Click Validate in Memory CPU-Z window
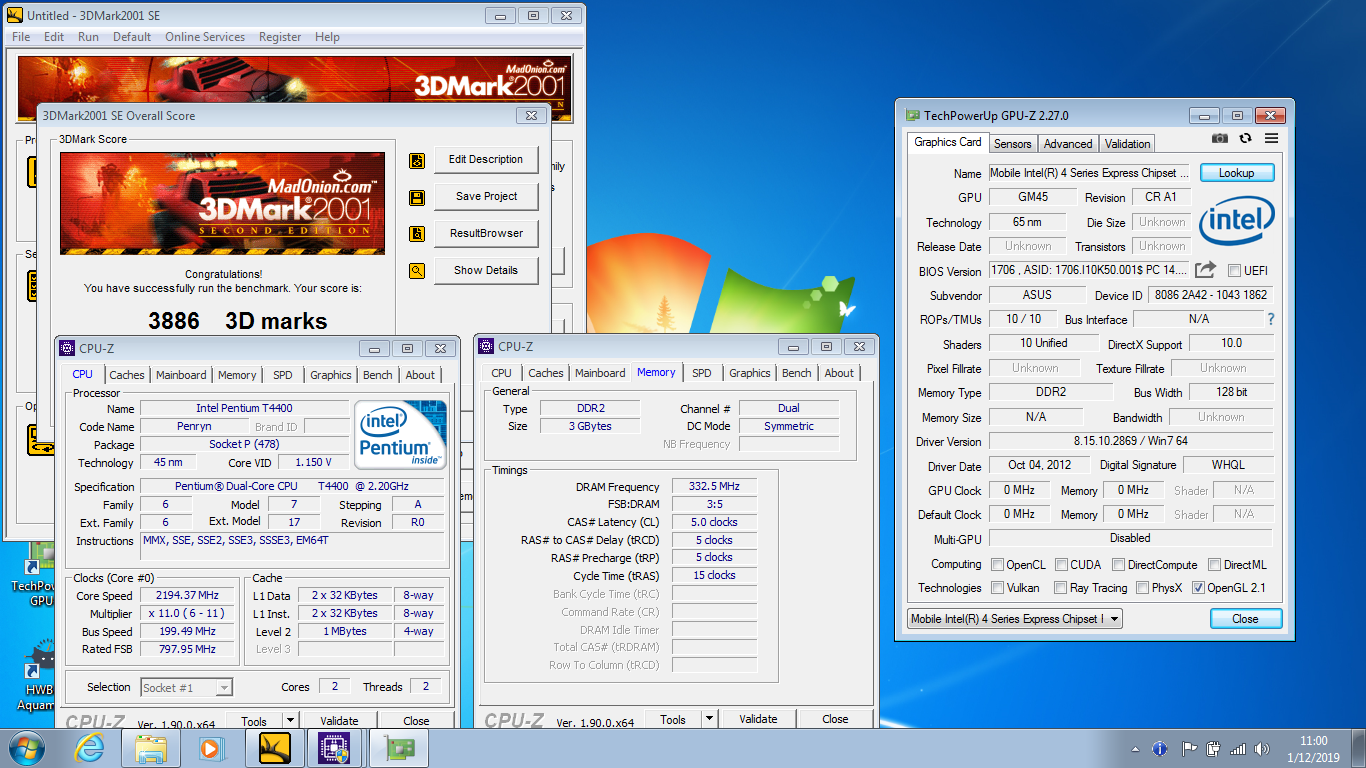The width and height of the screenshot is (1366, 768). (x=758, y=719)
